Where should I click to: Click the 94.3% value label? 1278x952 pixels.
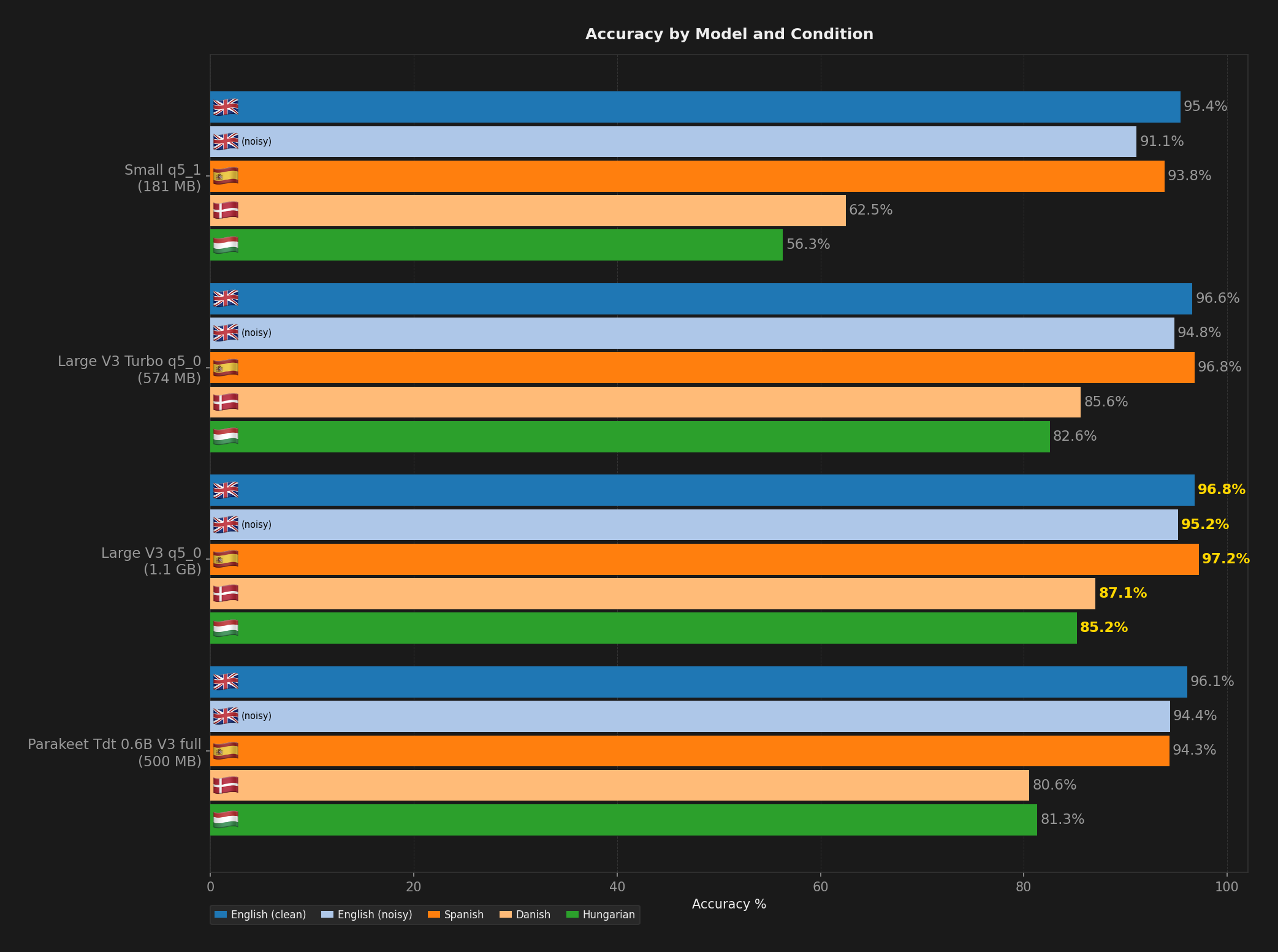tap(1195, 750)
